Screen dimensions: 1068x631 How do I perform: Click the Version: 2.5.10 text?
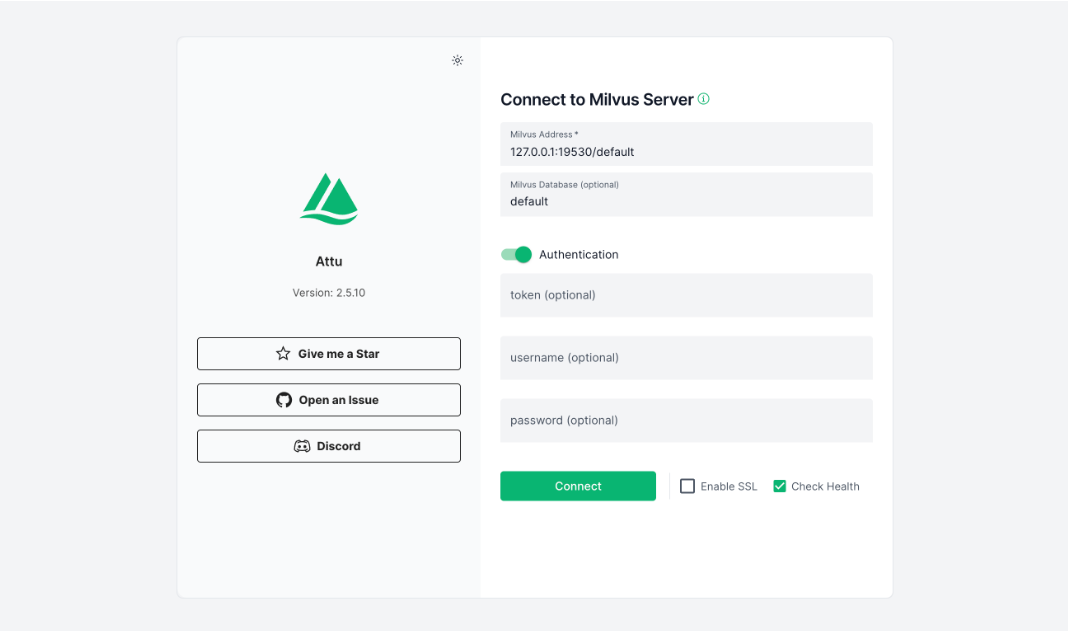[x=329, y=293]
